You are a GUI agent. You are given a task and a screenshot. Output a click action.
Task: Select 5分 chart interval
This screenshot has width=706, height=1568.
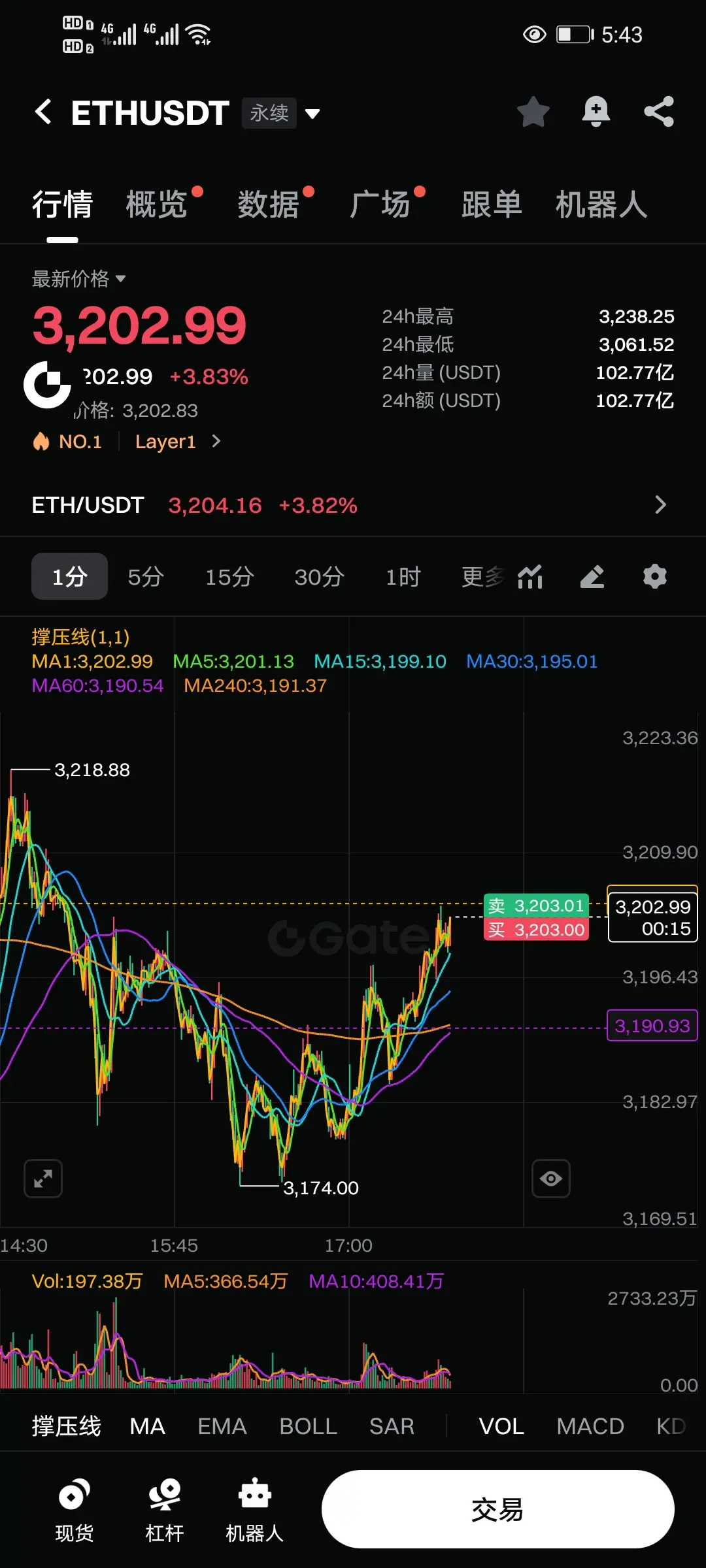click(146, 577)
